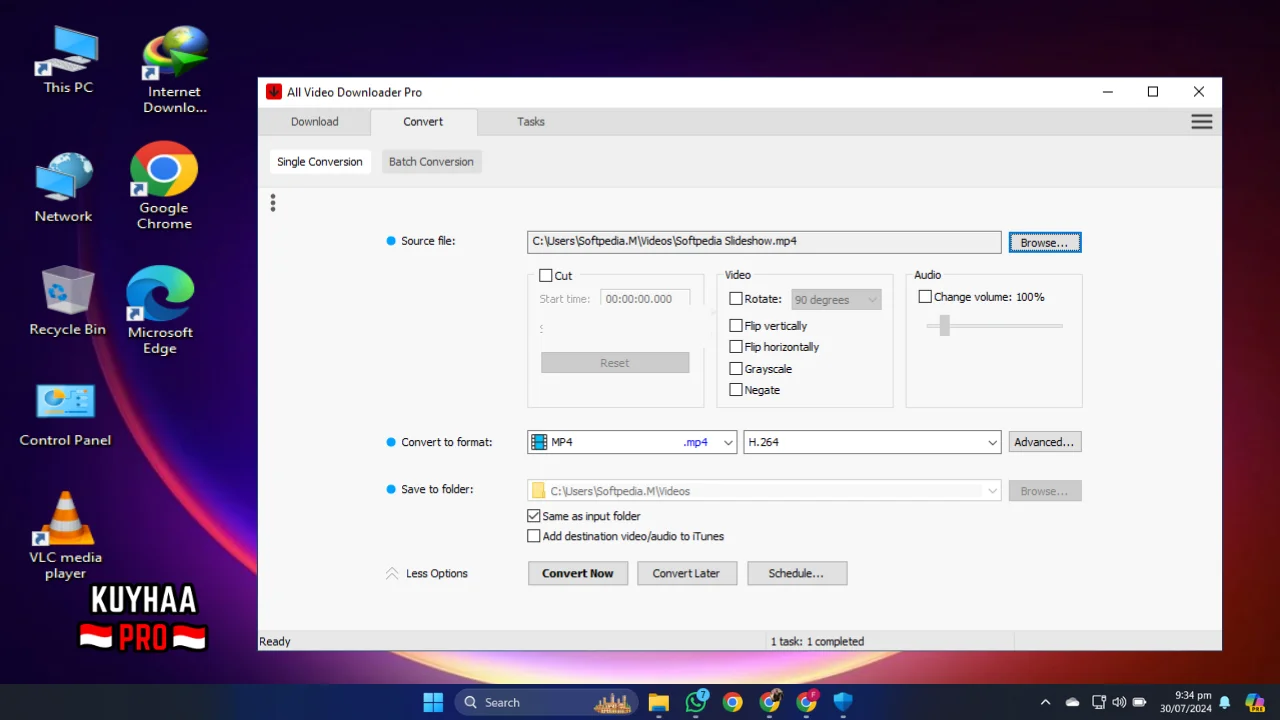Select VLC media player desktop shortcut
The image size is (1280, 720).
click(x=65, y=535)
